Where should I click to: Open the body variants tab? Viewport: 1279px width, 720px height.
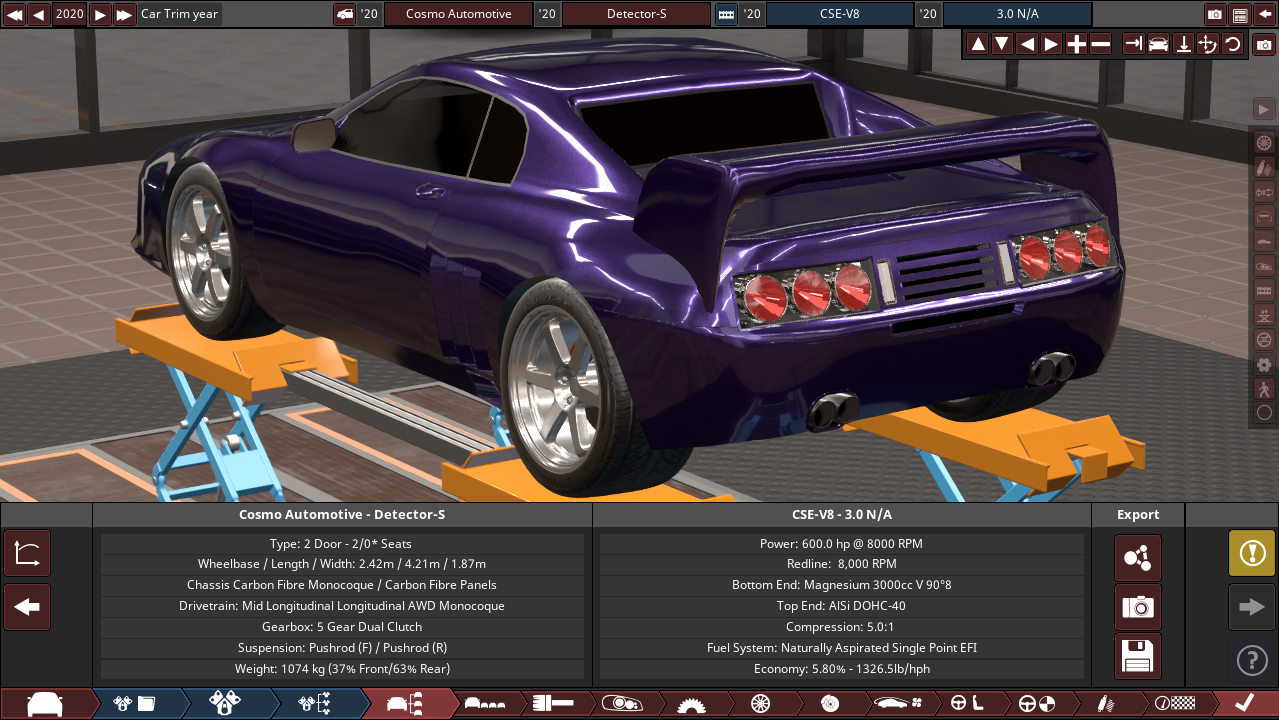coord(485,704)
